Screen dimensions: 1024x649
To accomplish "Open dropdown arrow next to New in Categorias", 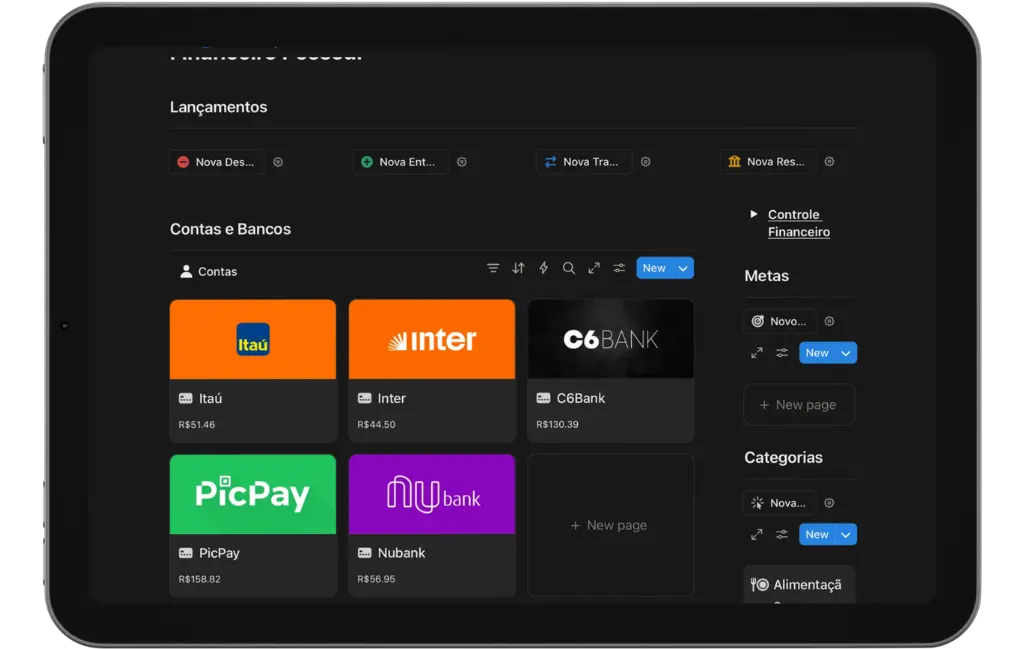I will (x=846, y=535).
